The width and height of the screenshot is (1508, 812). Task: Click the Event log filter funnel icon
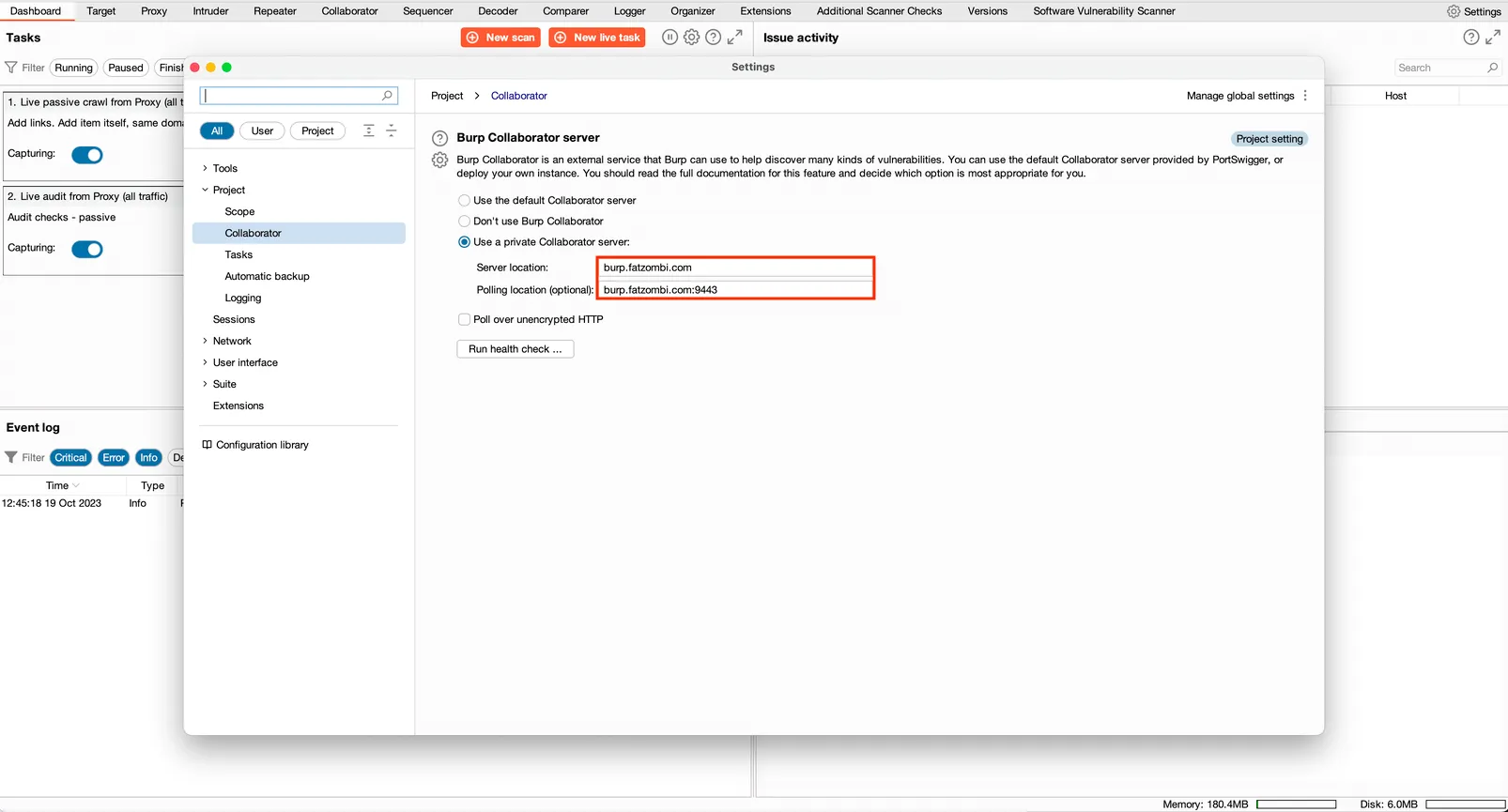11,457
